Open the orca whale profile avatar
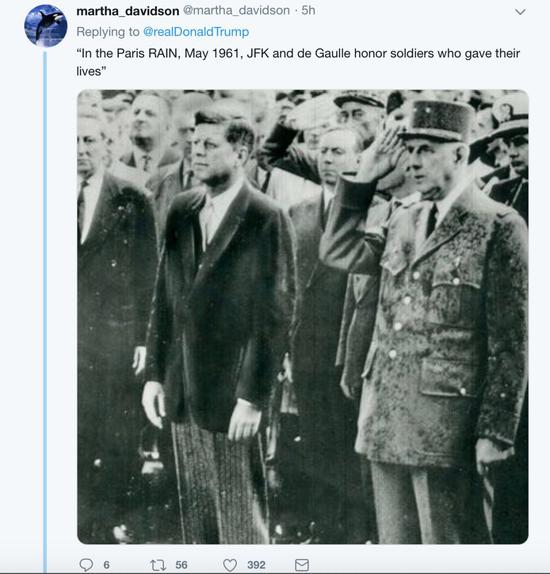Viewport: 550px width, 574px height. tap(46, 26)
